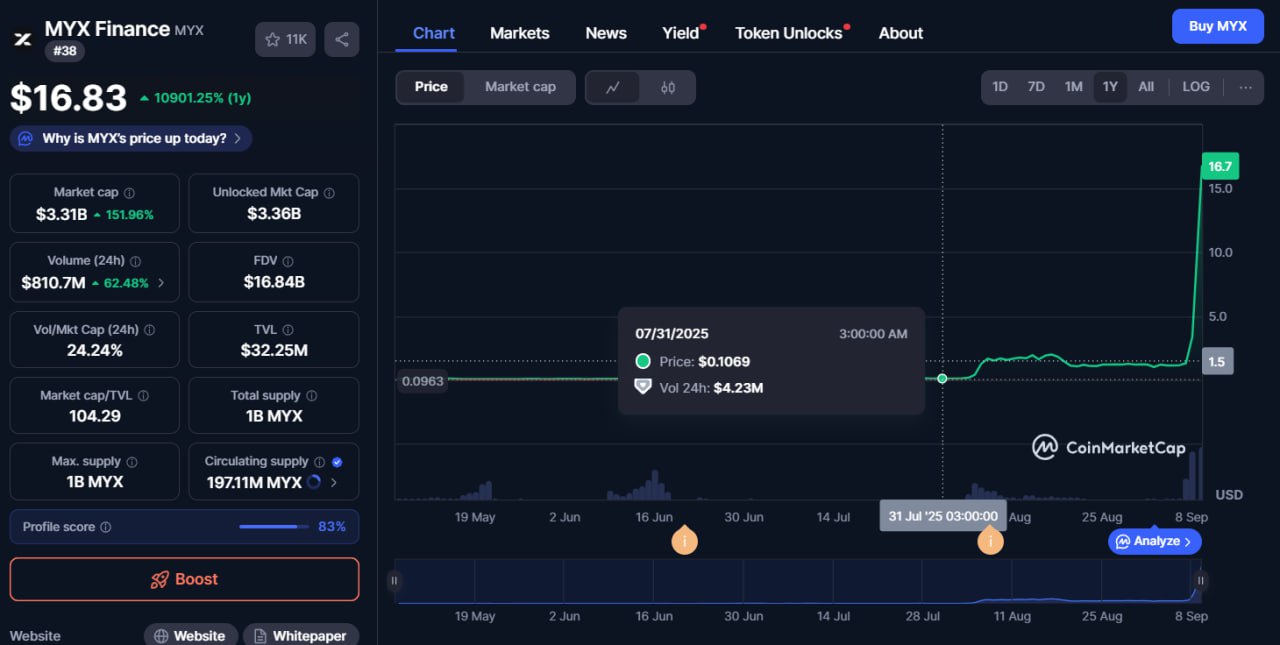This screenshot has width=1280, height=645.
Task: Click the info icon beside Circulating supply
Action: click(x=319, y=462)
